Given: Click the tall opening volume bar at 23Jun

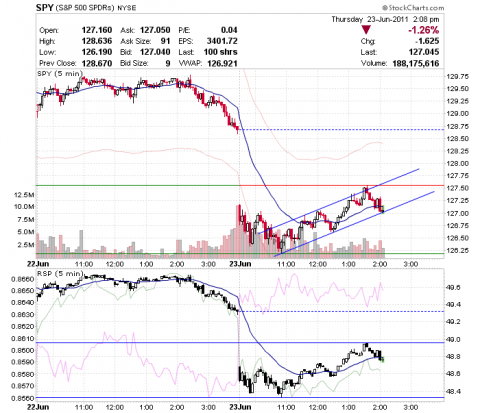Looking at the screenshot, I should tap(238, 232).
